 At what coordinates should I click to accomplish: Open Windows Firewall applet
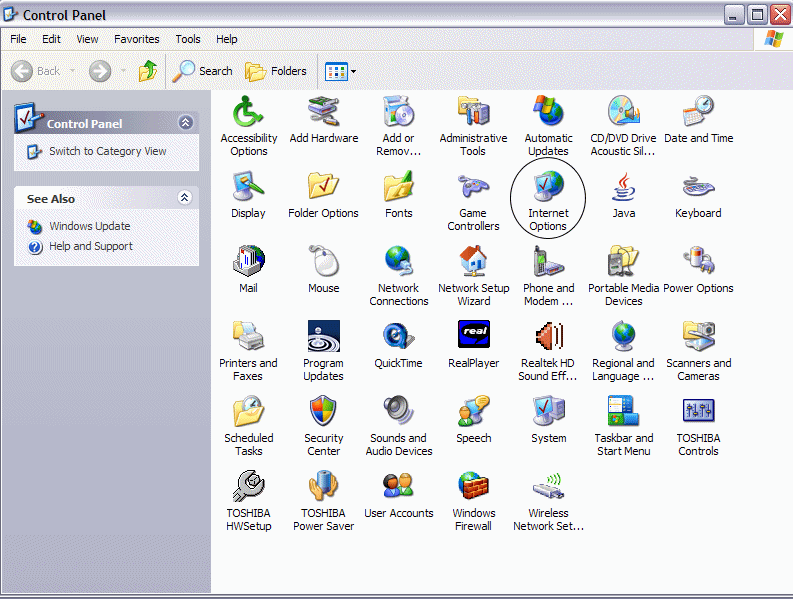pyautogui.click(x=473, y=487)
